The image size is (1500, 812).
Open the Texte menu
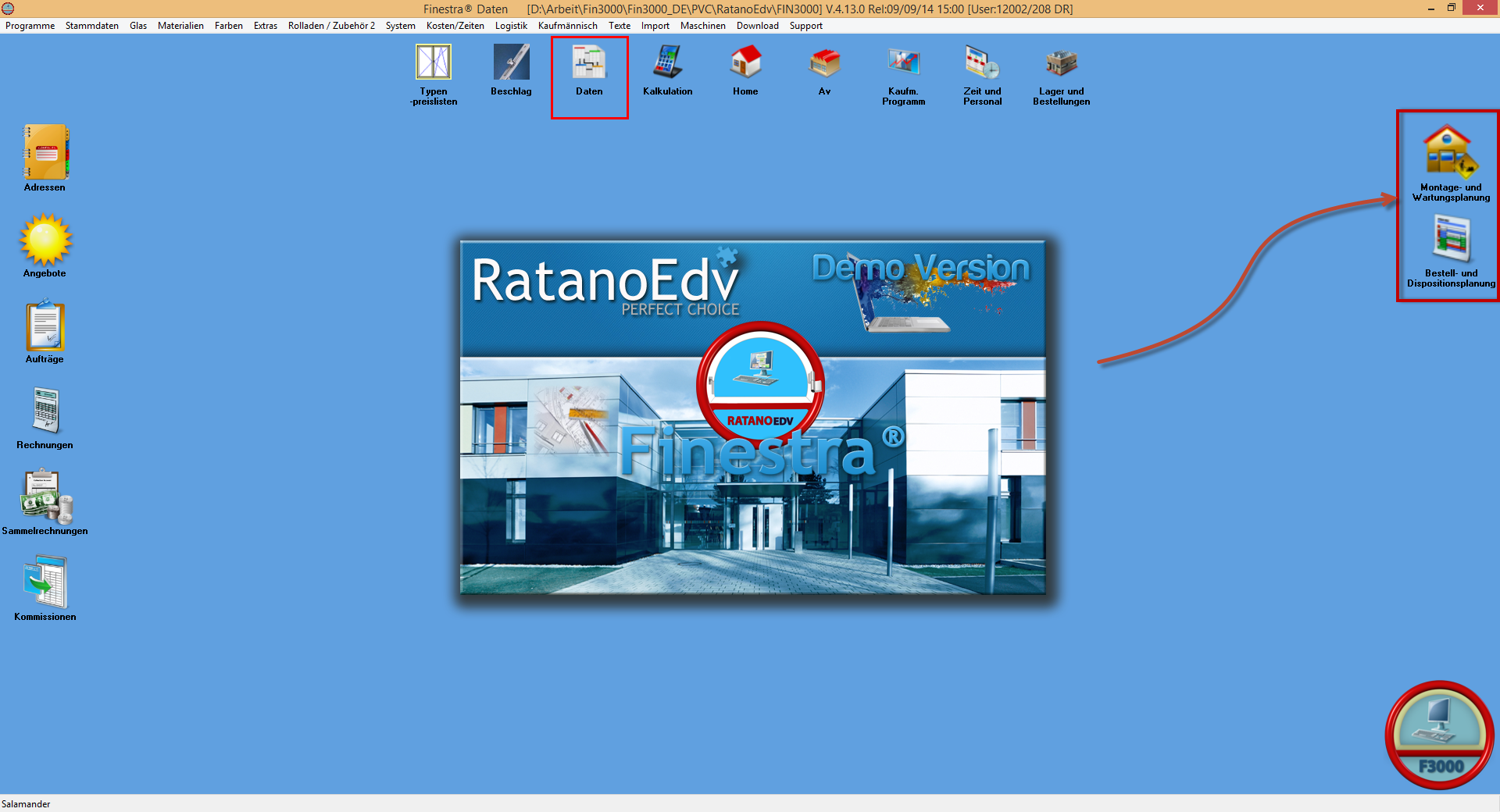pos(620,26)
